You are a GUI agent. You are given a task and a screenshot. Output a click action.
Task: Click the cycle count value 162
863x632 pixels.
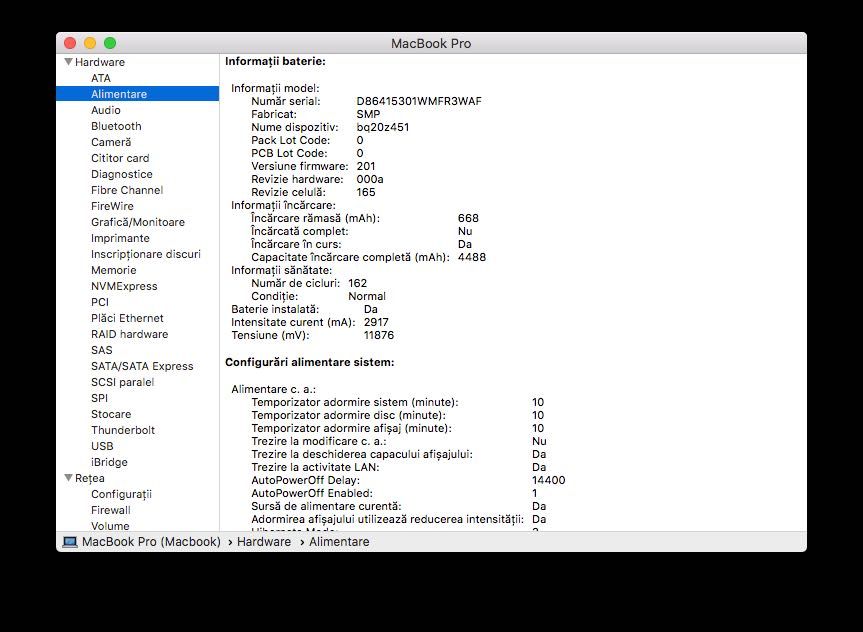(358, 283)
